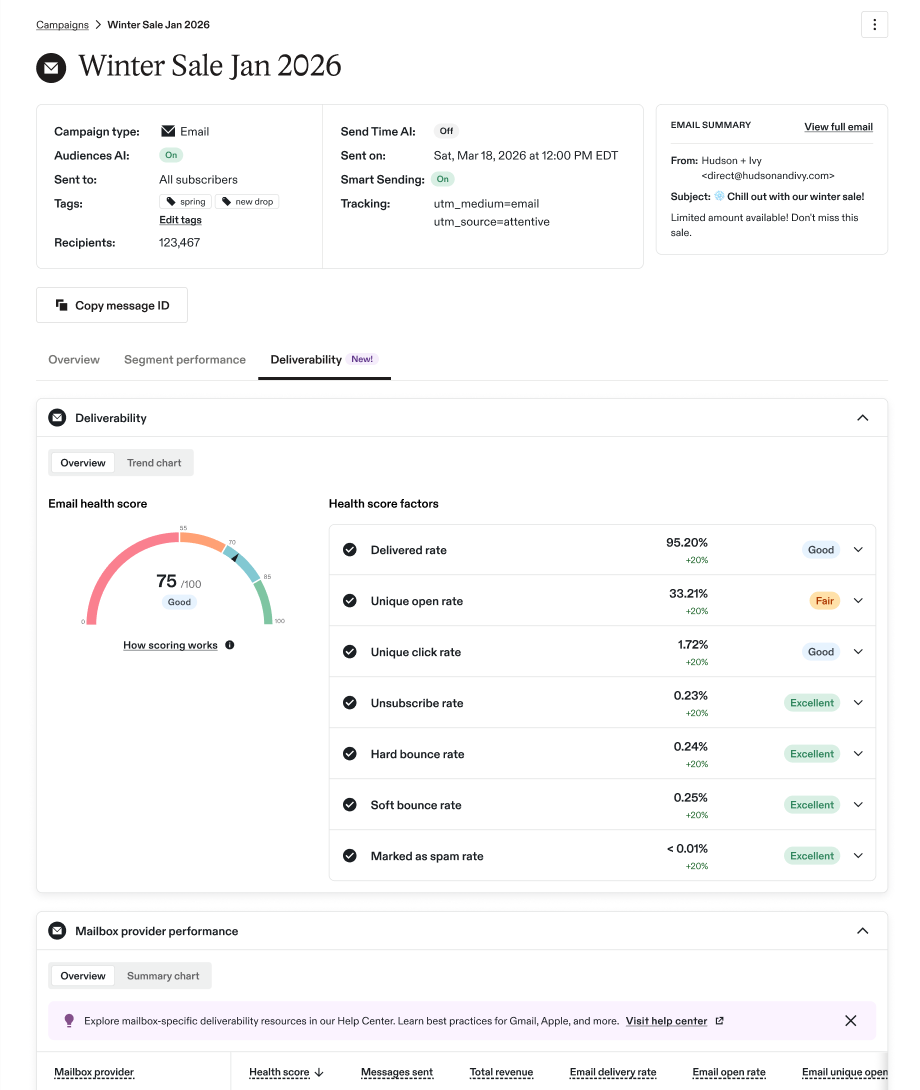Dismiss the help center banner
The height and width of the screenshot is (1090, 920).
click(850, 1020)
